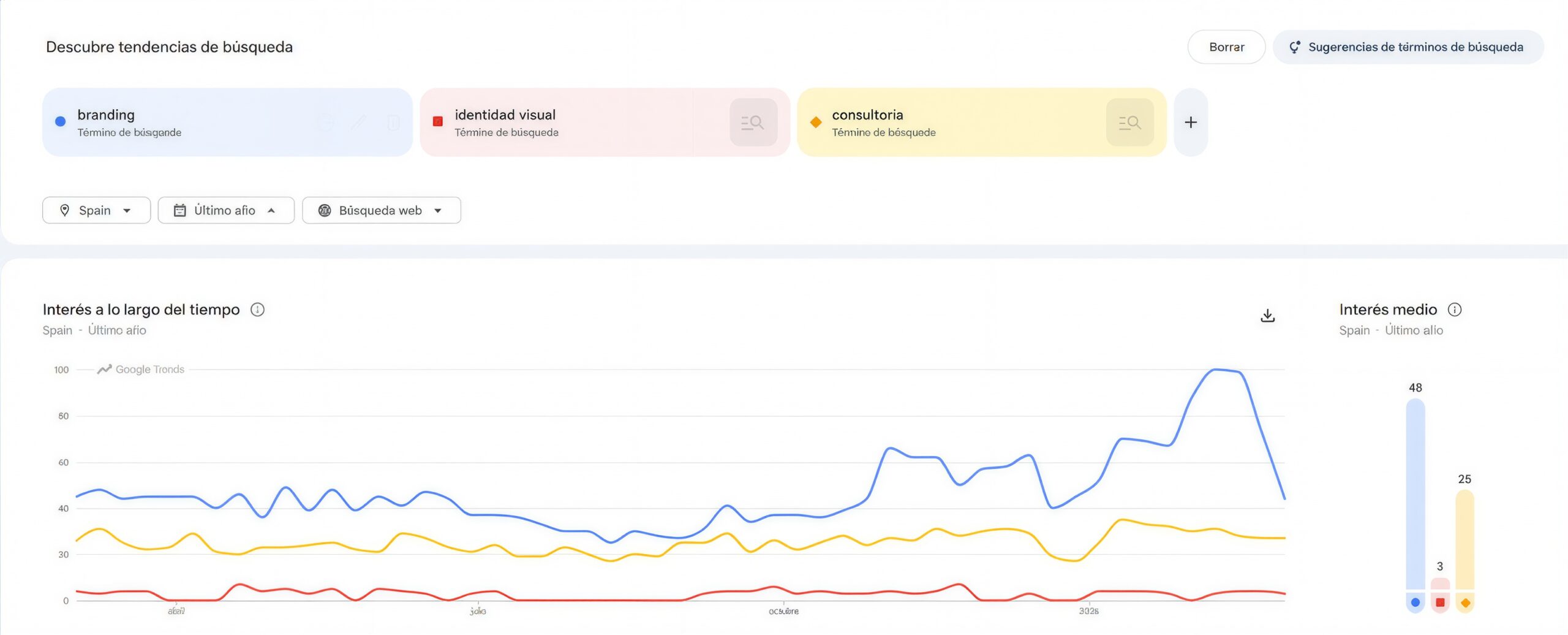1568x635 pixels.
Task: Click red square marker under the 3 bar
Action: (1440, 603)
